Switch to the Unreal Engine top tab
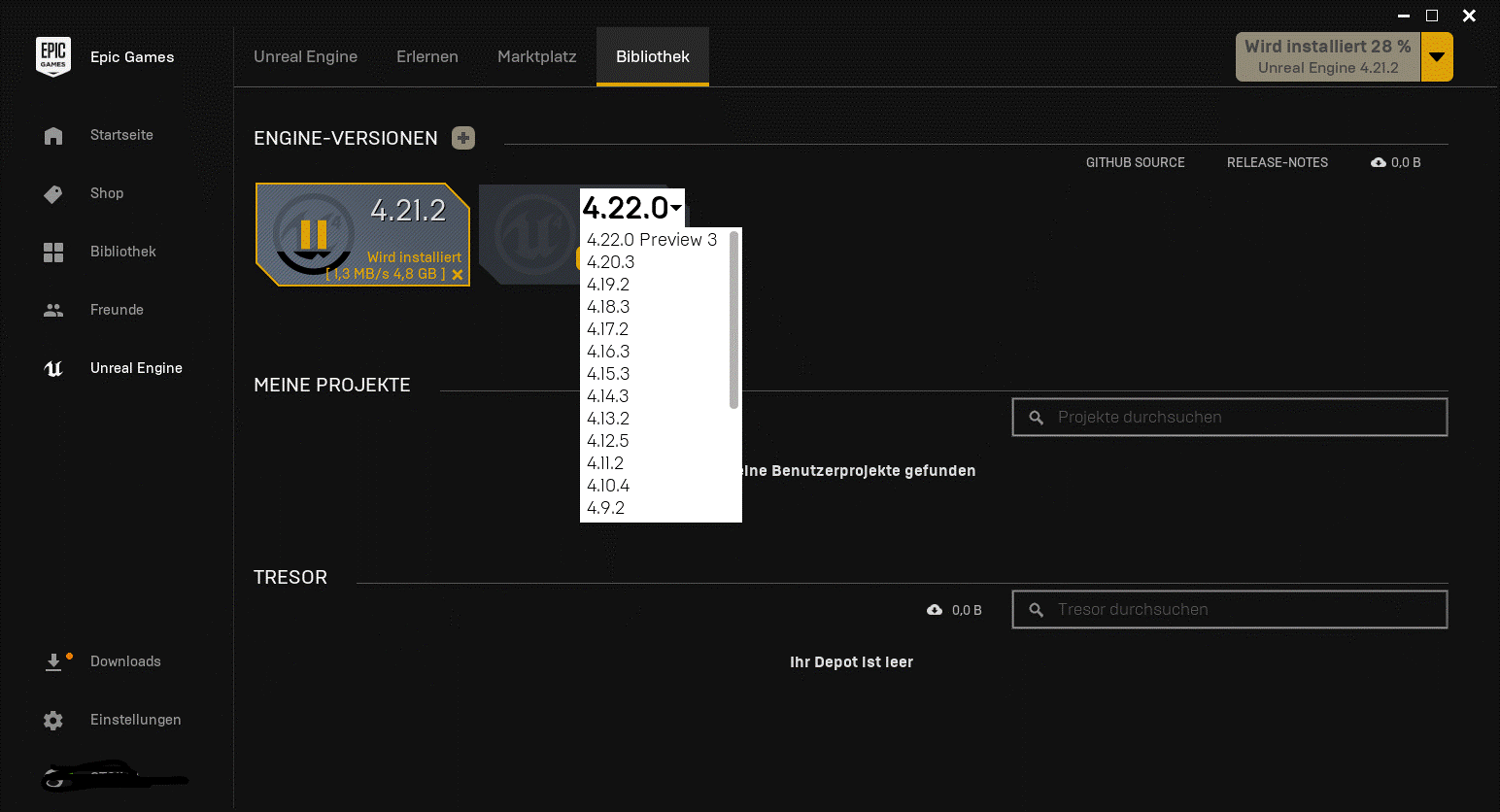Viewport: 1500px width, 812px height. (306, 56)
